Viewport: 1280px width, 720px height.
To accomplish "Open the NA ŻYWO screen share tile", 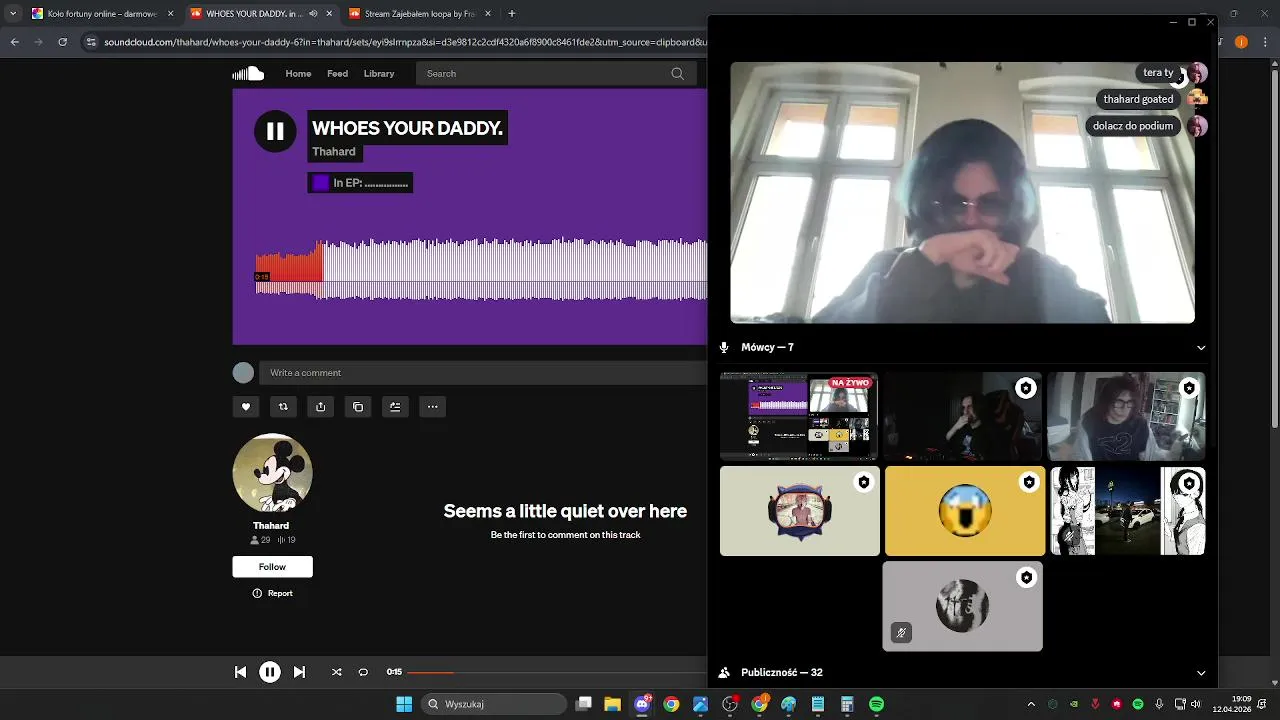I will click(x=799, y=416).
